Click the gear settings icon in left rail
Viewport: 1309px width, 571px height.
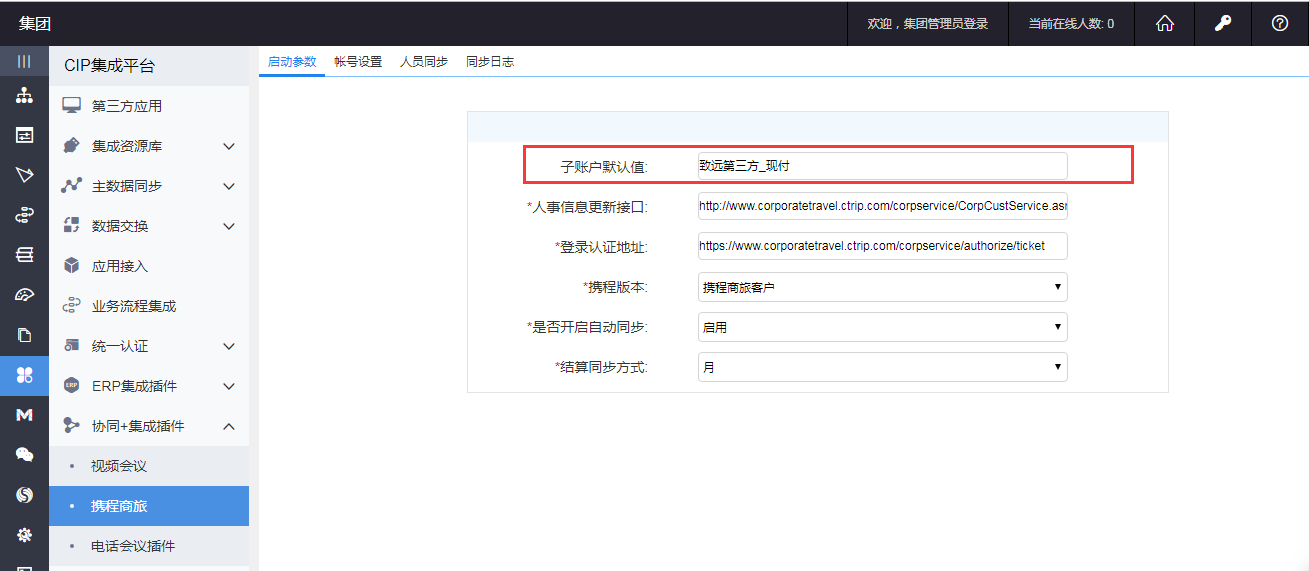point(24,535)
